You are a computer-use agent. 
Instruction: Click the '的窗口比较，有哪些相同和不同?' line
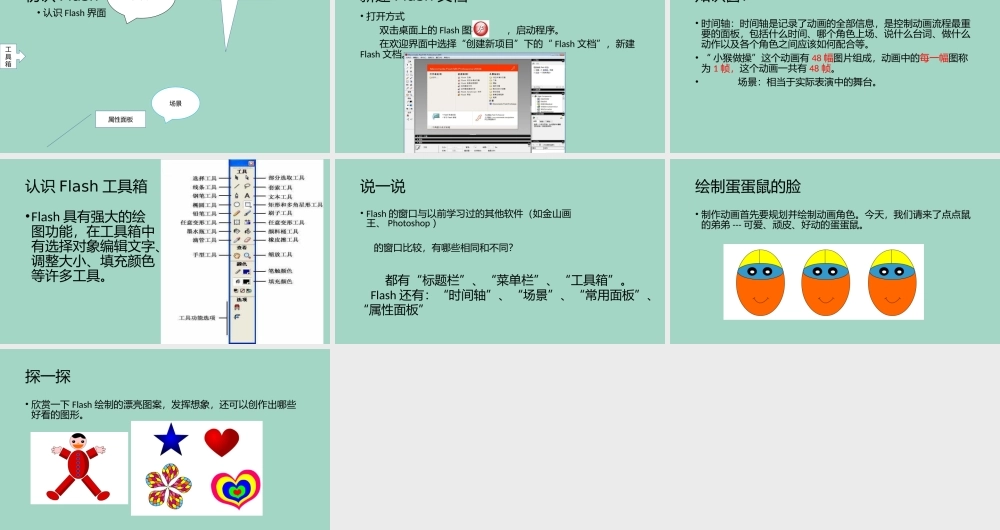(443, 247)
